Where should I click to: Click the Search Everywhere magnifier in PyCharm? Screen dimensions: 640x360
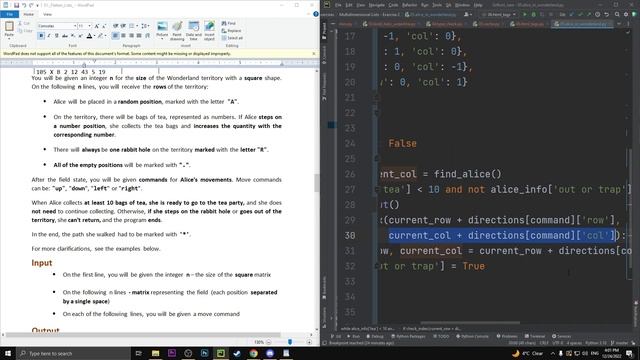click(x=617, y=14)
